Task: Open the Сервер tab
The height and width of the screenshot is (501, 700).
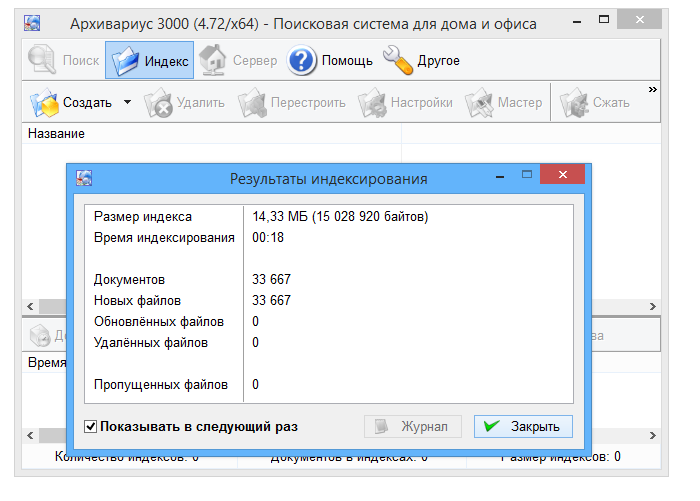Action: (238, 60)
